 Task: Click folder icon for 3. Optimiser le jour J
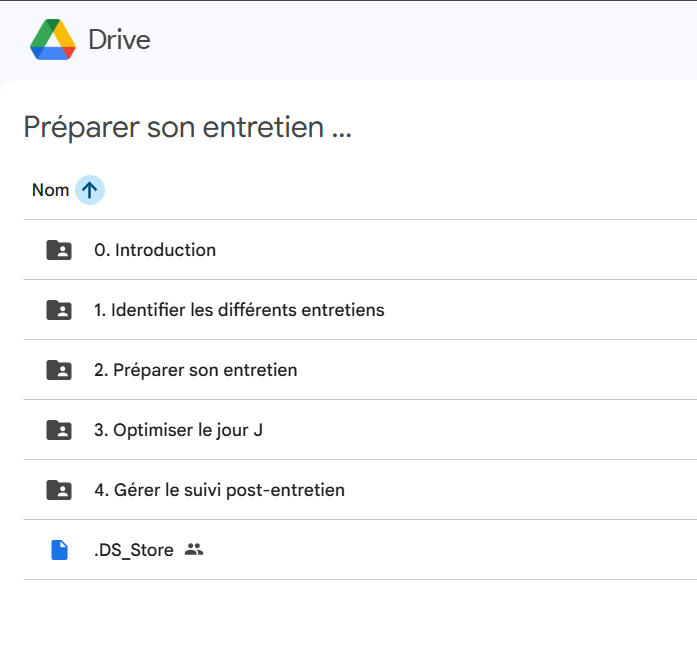pos(59,430)
